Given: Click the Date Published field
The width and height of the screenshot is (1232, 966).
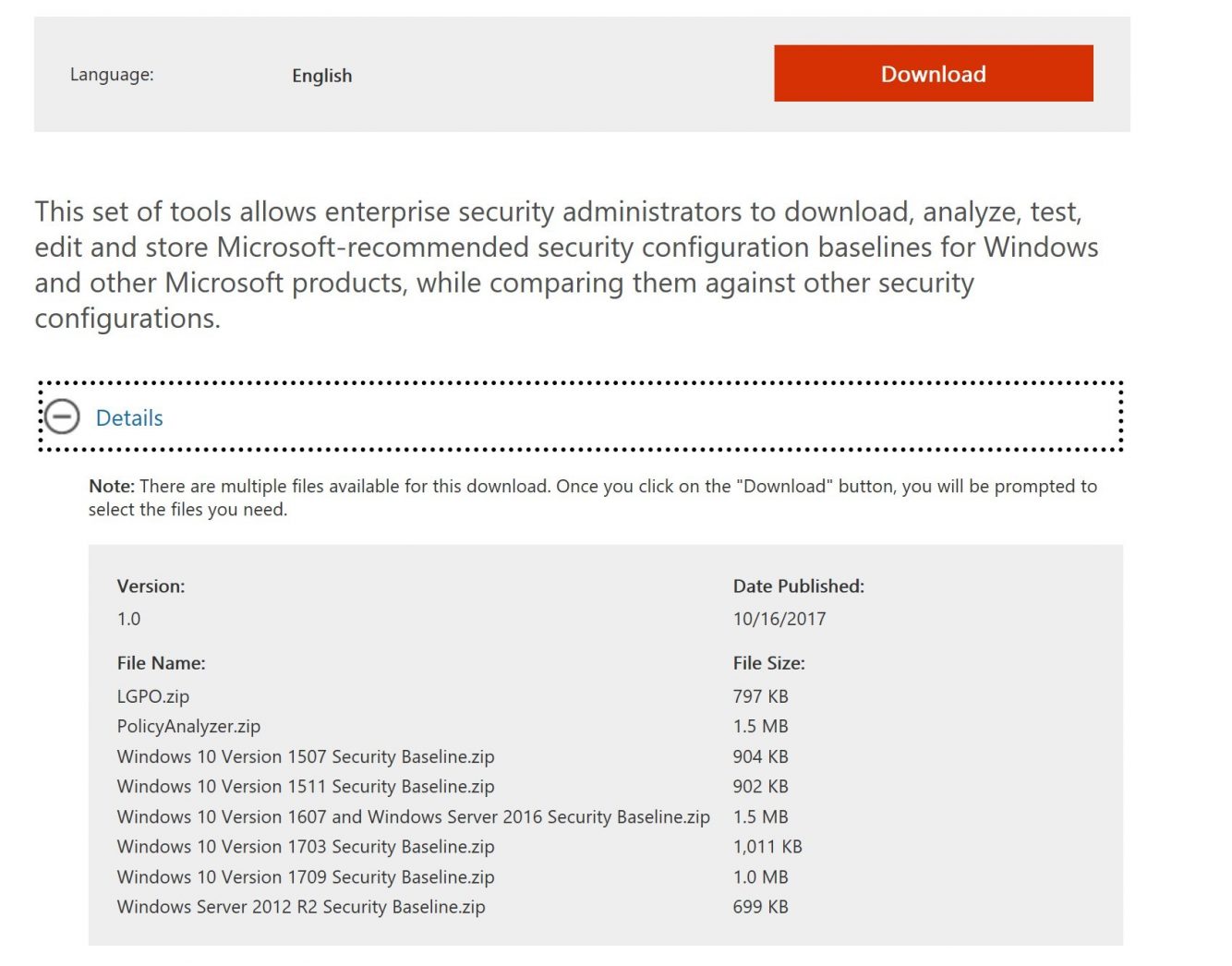Looking at the screenshot, I should coord(798,586).
